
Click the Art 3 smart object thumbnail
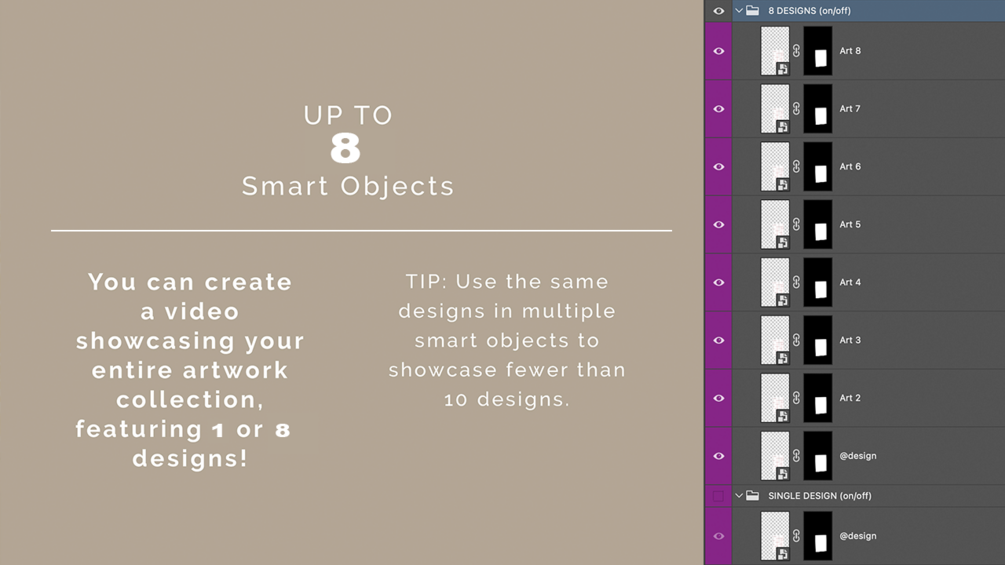click(775, 340)
